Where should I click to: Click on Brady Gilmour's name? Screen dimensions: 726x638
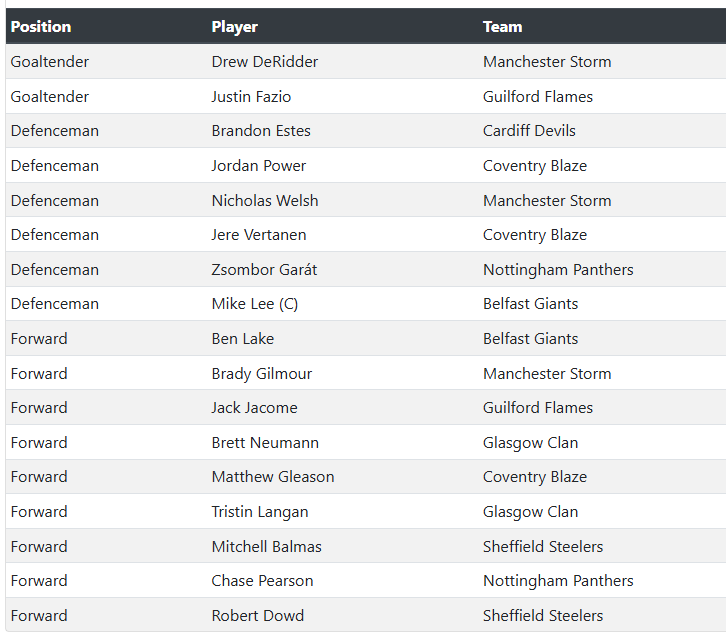coord(262,374)
